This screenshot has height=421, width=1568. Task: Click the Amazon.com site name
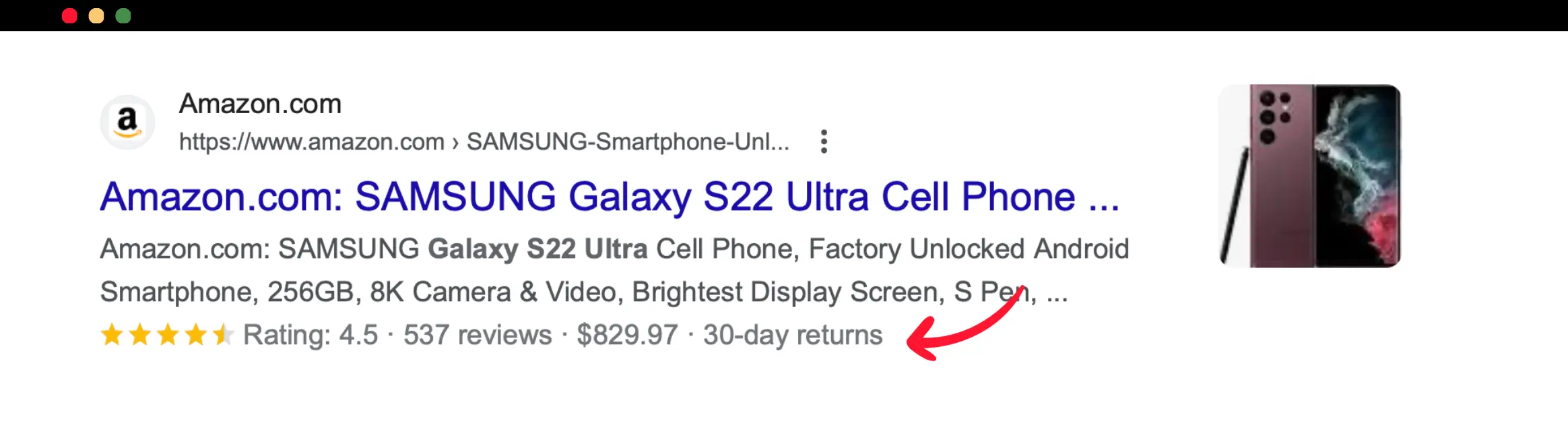click(x=260, y=104)
